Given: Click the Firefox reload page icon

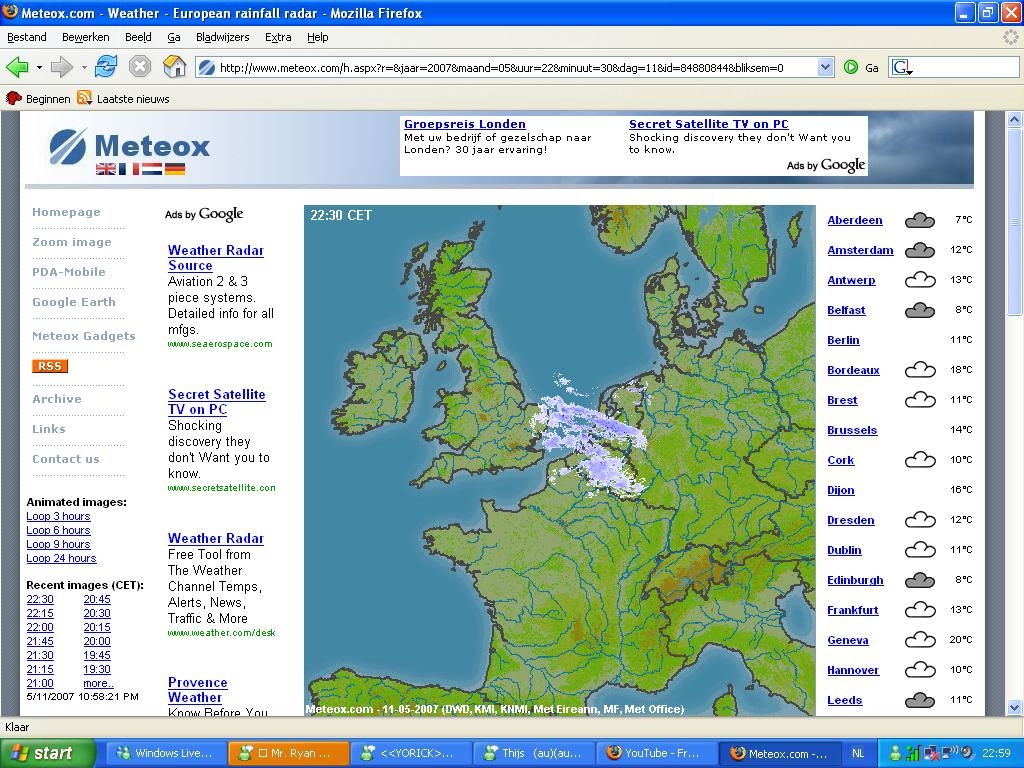Looking at the screenshot, I should point(106,67).
